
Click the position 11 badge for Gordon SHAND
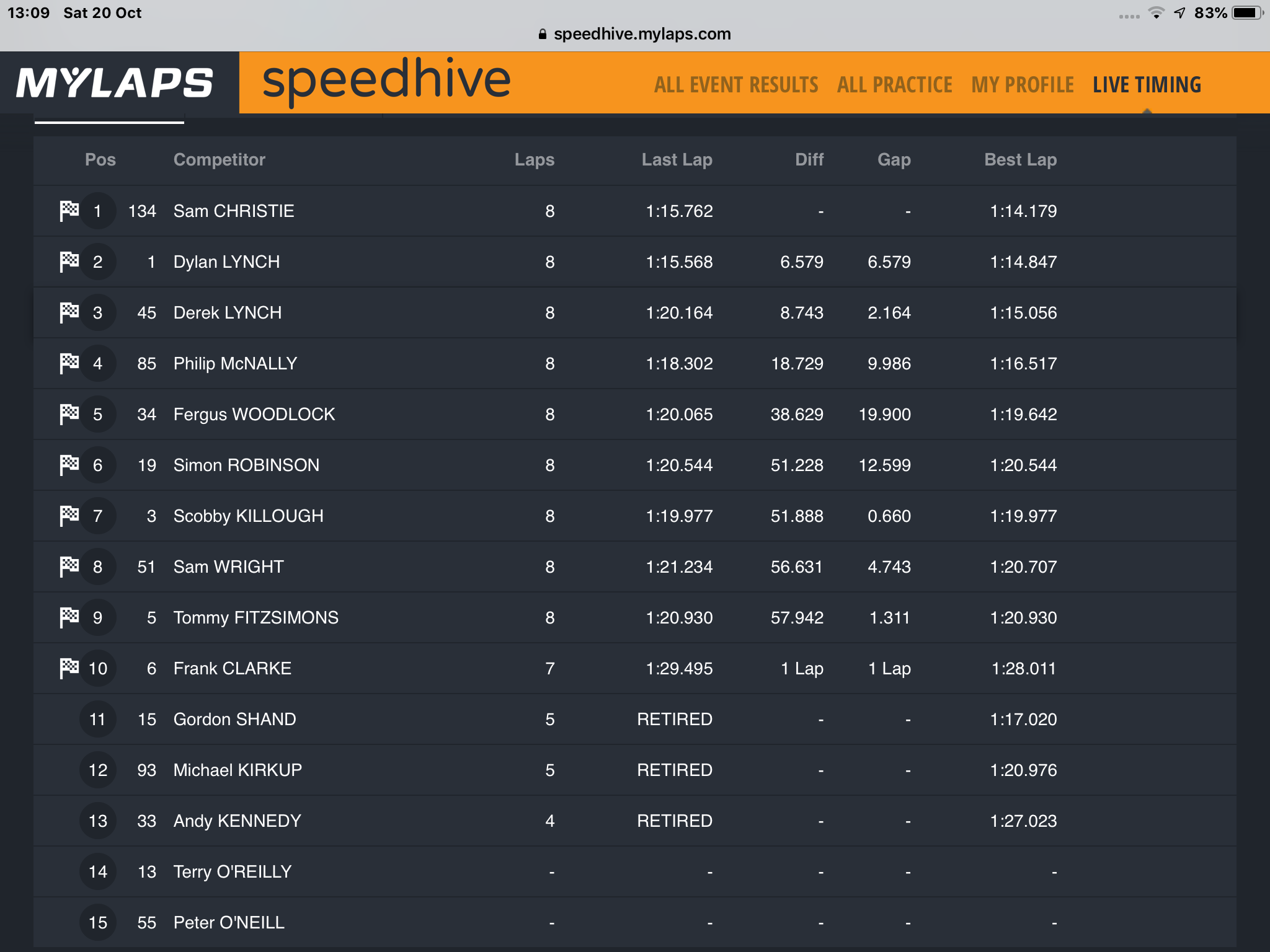[x=98, y=719]
